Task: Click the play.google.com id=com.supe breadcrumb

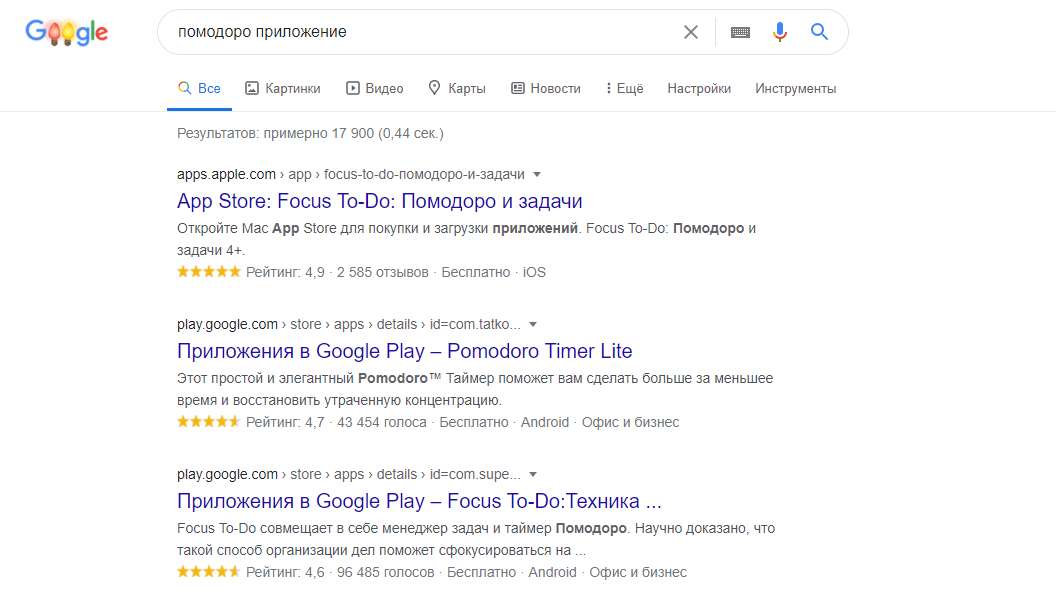Action: coord(348,475)
